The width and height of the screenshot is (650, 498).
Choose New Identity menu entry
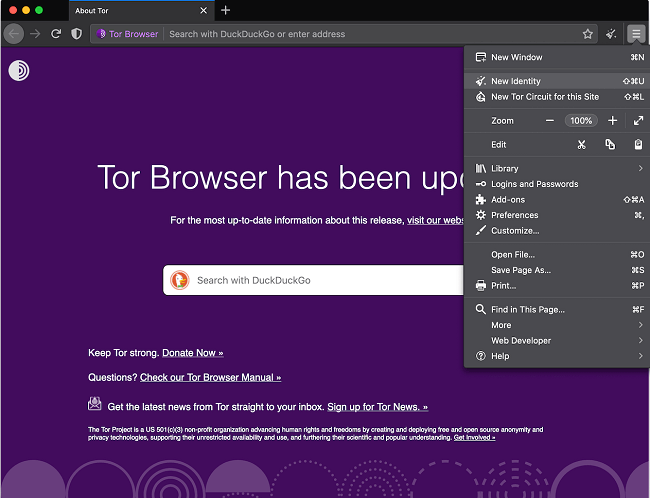tap(557, 81)
